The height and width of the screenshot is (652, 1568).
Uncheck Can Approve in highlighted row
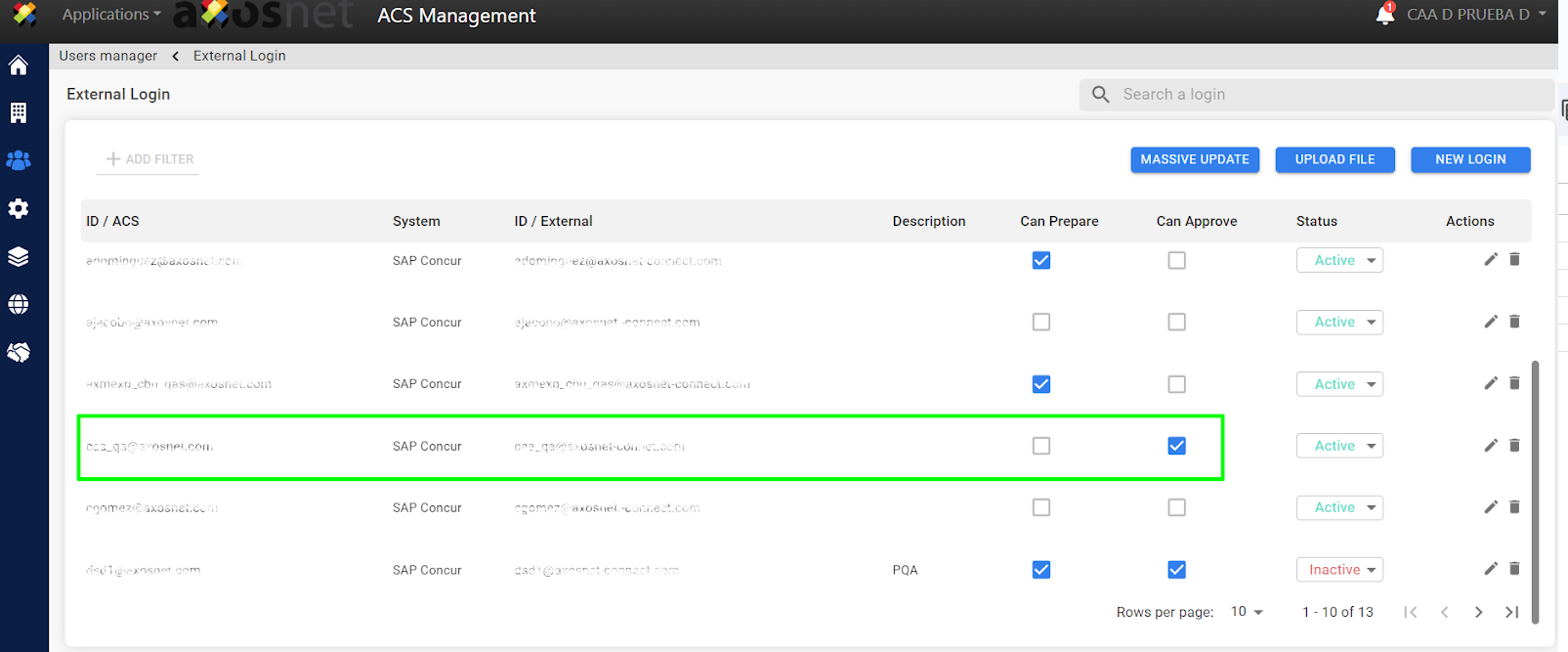1176,446
